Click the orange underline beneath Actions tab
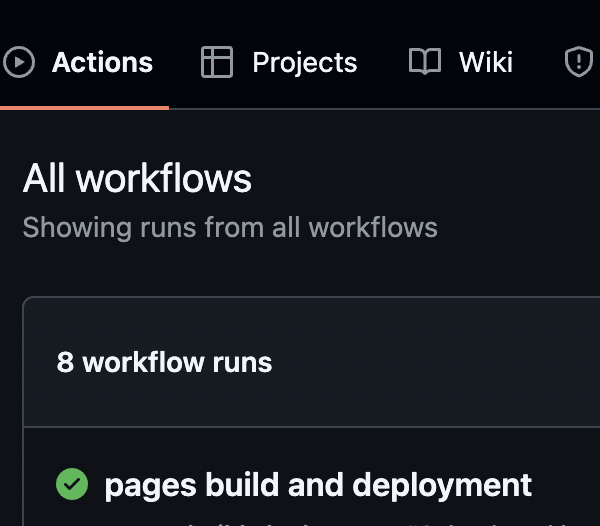The width and height of the screenshot is (600, 526). (84, 106)
